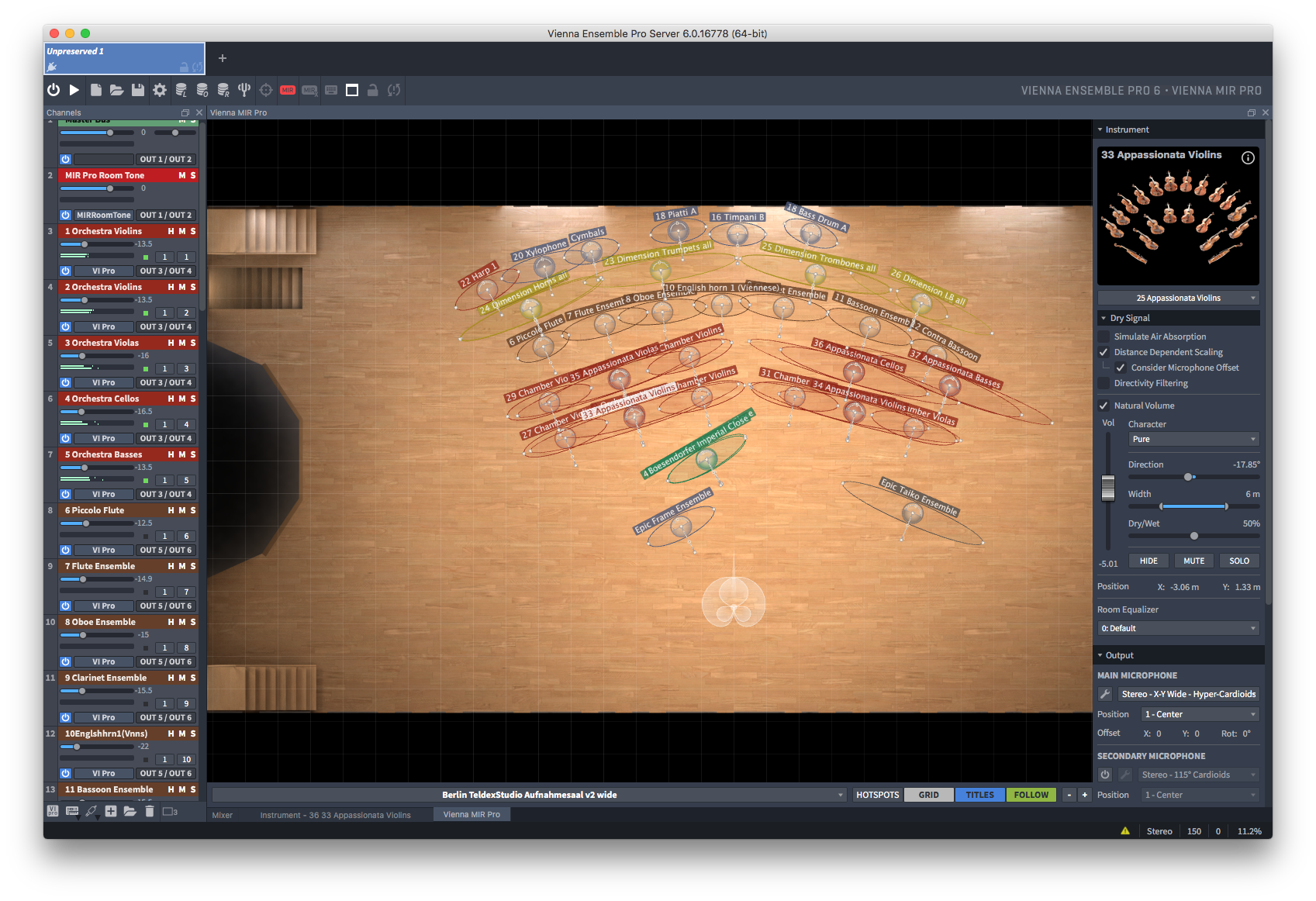Image resolution: width=1316 pixels, height=901 pixels.
Task: Collapse the Output section
Action: tap(1100, 655)
